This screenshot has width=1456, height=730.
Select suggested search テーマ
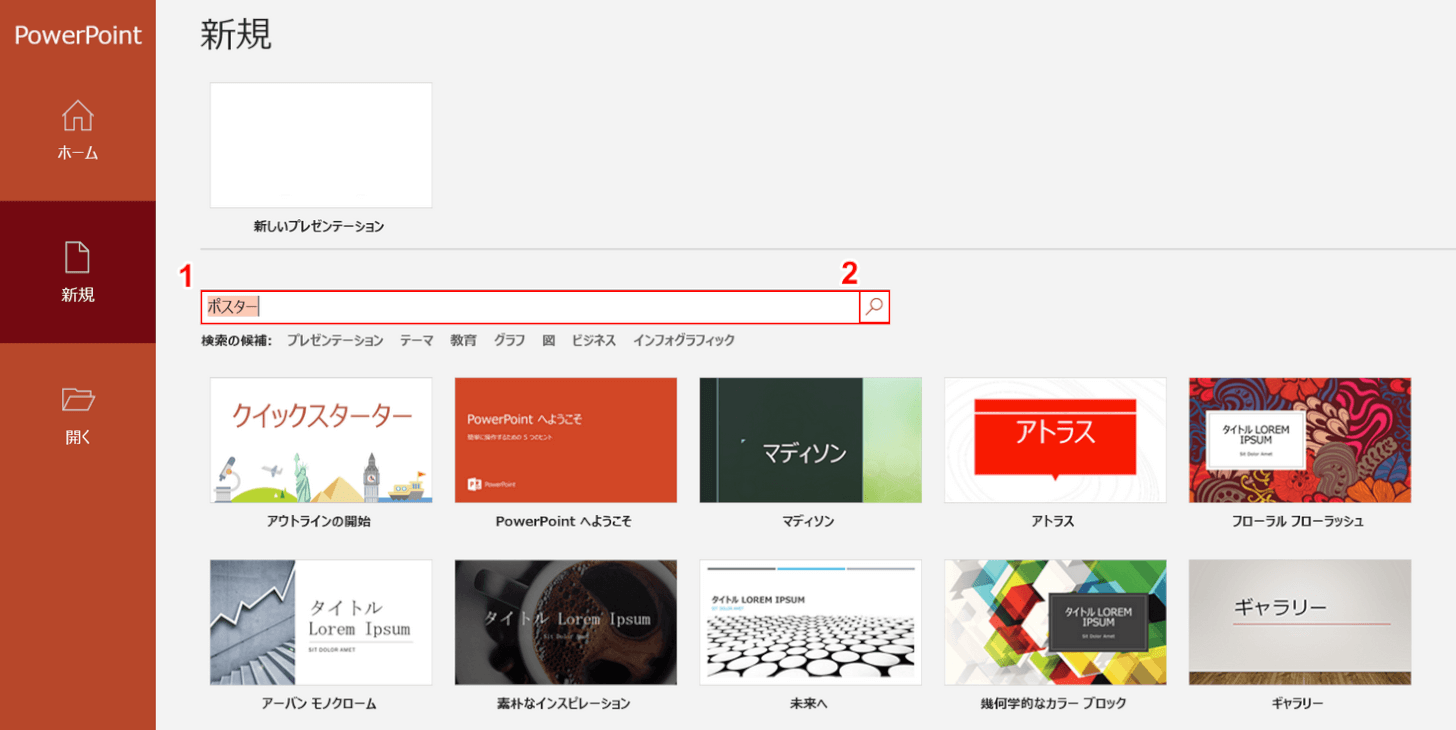(x=417, y=340)
